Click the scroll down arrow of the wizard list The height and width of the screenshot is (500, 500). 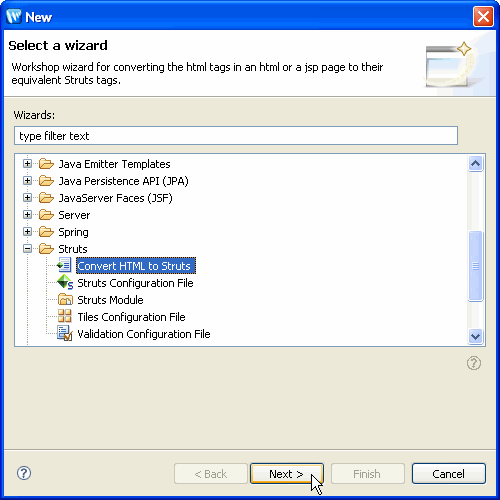[x=475, y=336]
